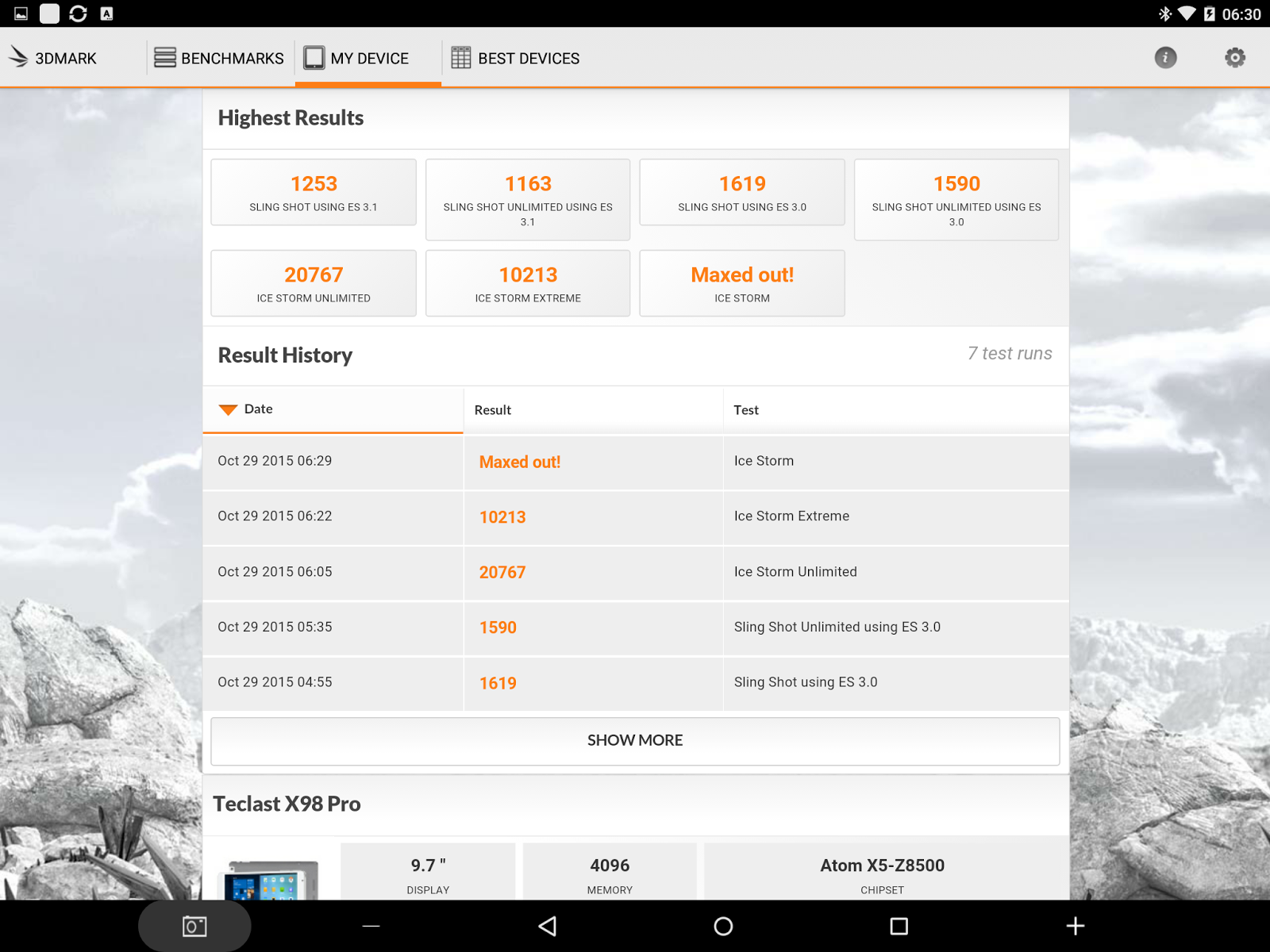
Task: Click 'Sling Shot Unlimited using ES 3.0' test name
Action: (837, 628)
